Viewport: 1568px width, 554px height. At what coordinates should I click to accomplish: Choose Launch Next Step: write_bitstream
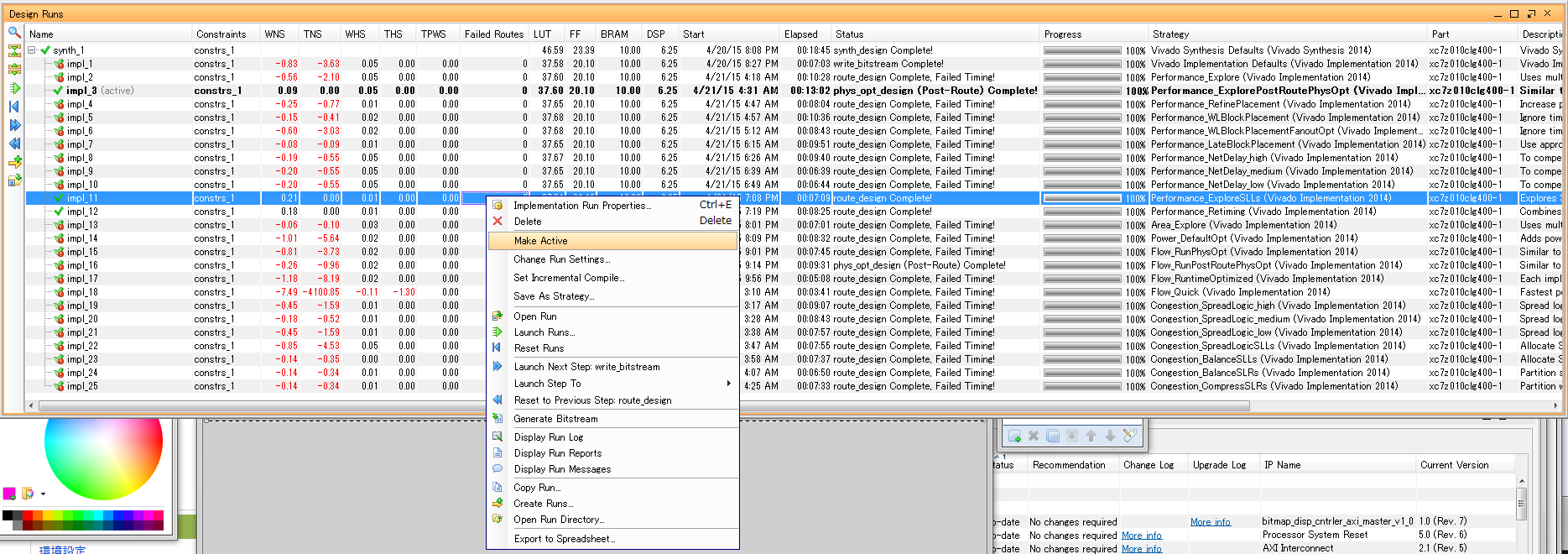612,367
